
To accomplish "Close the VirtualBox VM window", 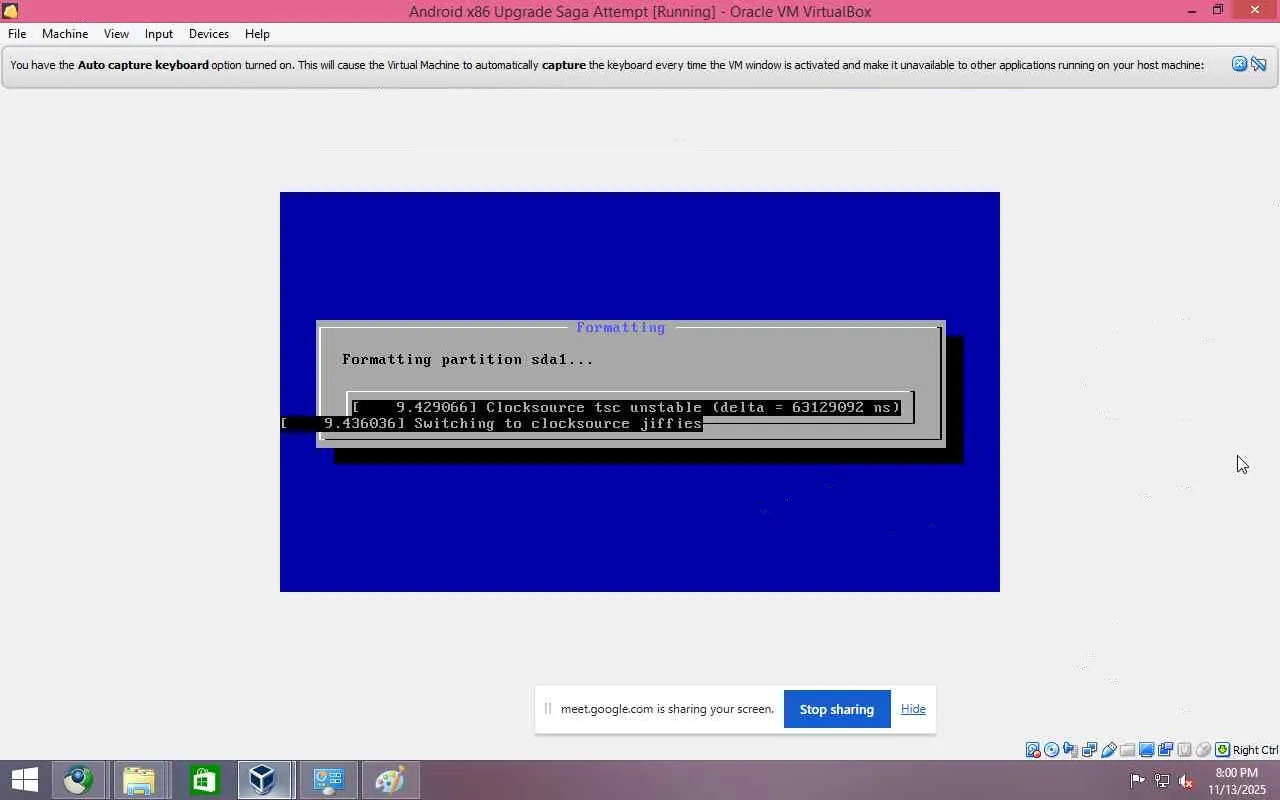I will point(1256,11).
